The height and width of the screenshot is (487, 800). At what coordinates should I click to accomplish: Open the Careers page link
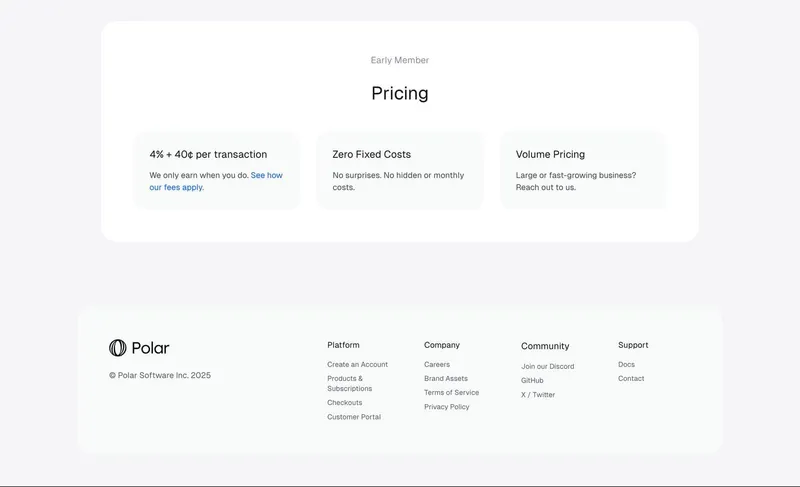click(x=436, y=365)
